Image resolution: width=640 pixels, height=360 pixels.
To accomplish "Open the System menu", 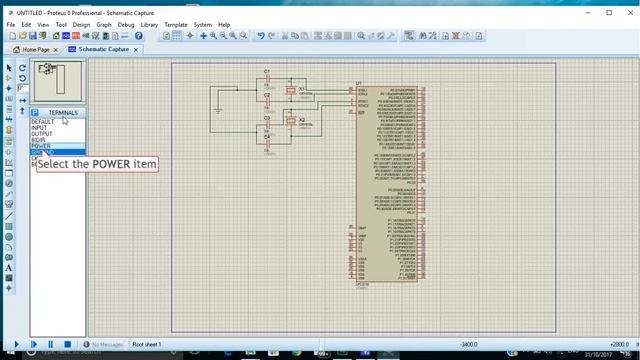I will pos(202,24).
